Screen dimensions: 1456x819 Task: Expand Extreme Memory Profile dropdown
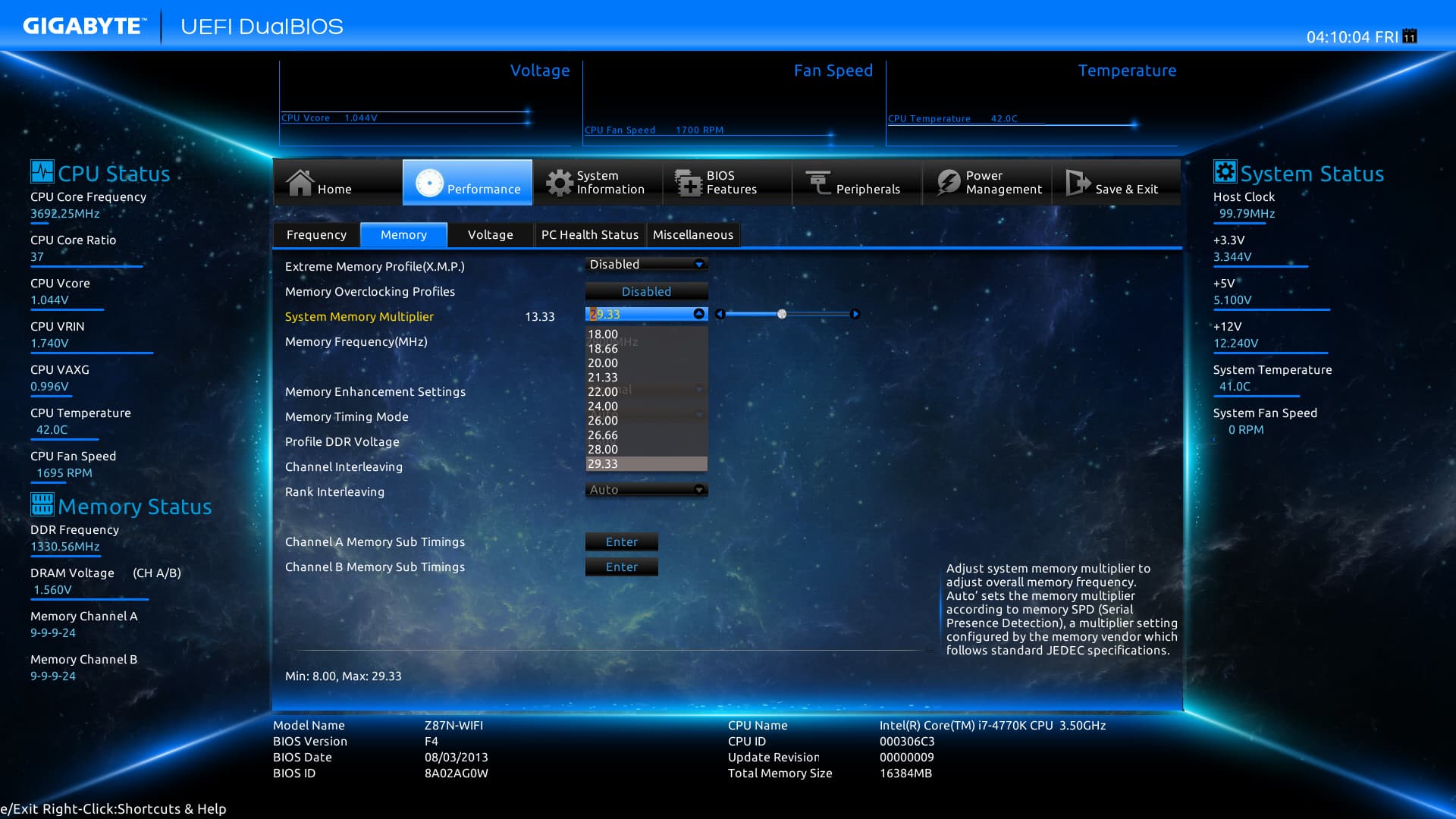(698, 264)
